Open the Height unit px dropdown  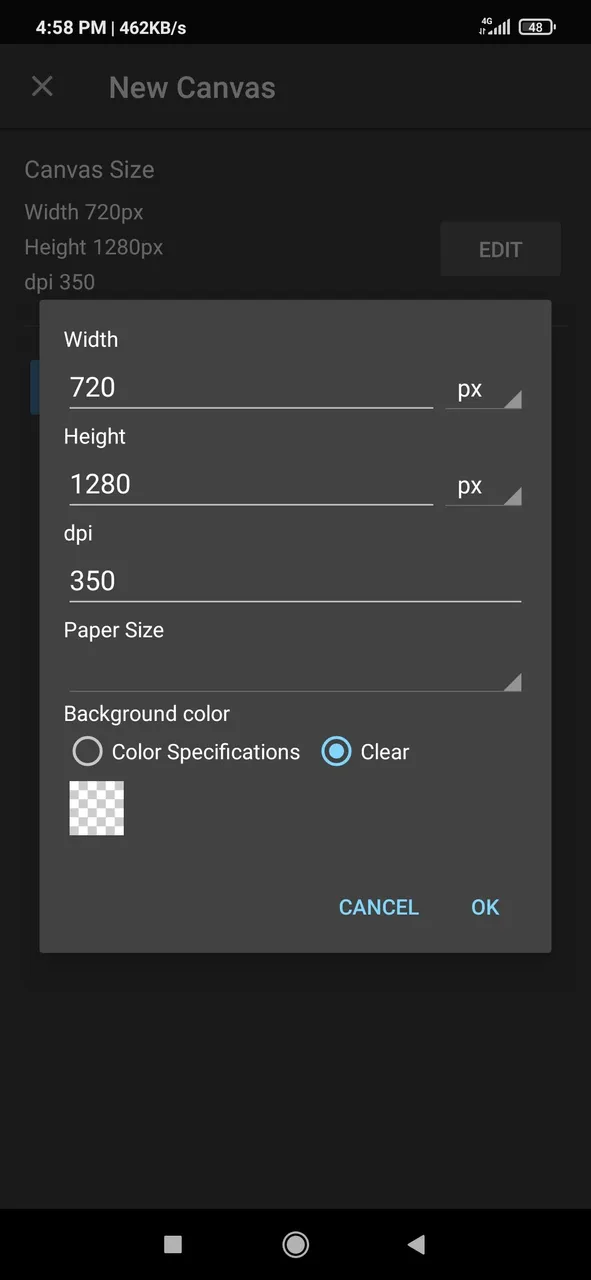pos(483,486)
